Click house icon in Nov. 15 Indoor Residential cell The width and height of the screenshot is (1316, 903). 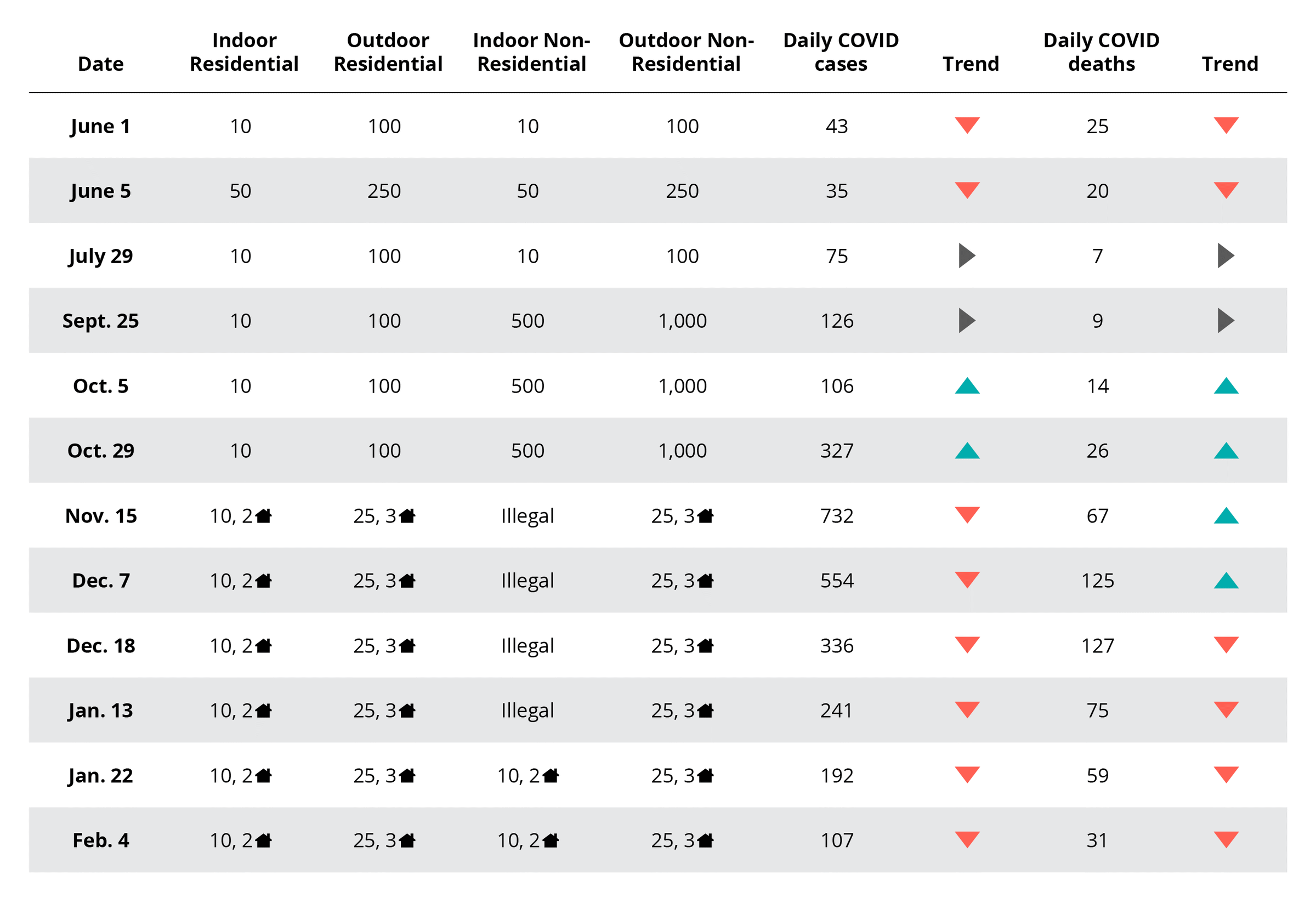263,516
